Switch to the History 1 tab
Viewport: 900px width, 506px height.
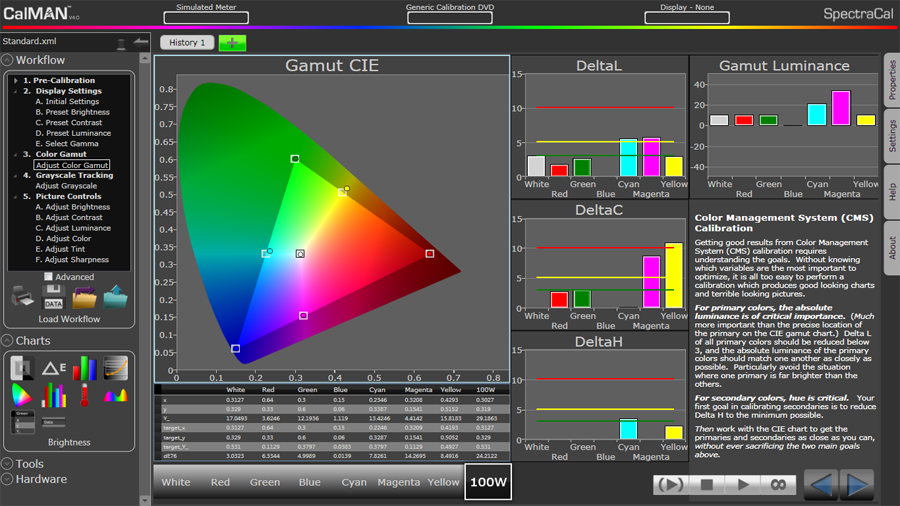coord(187,43)
